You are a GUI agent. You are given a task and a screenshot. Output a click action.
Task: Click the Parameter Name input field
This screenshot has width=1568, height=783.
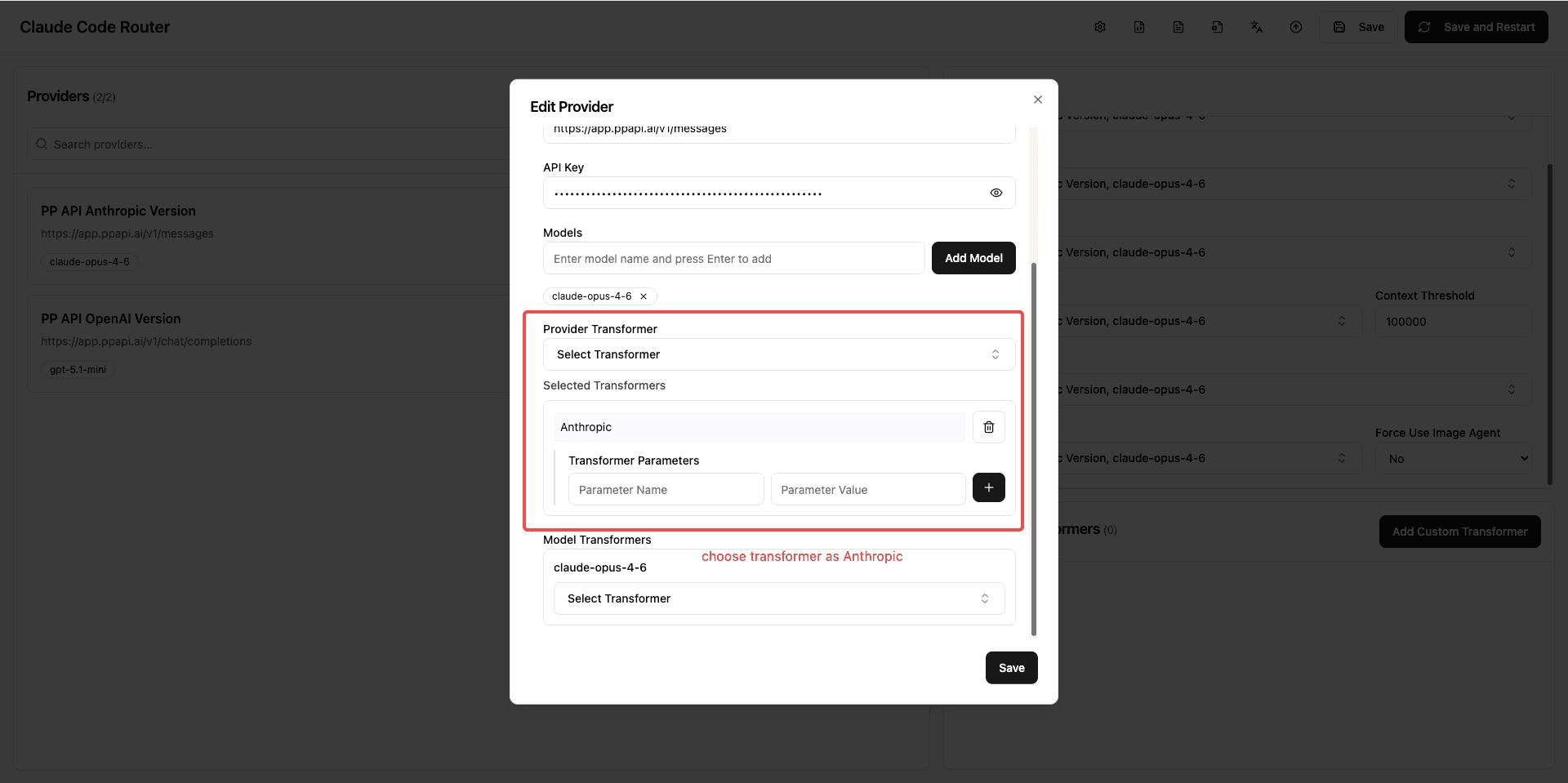(x=665, y=489)
